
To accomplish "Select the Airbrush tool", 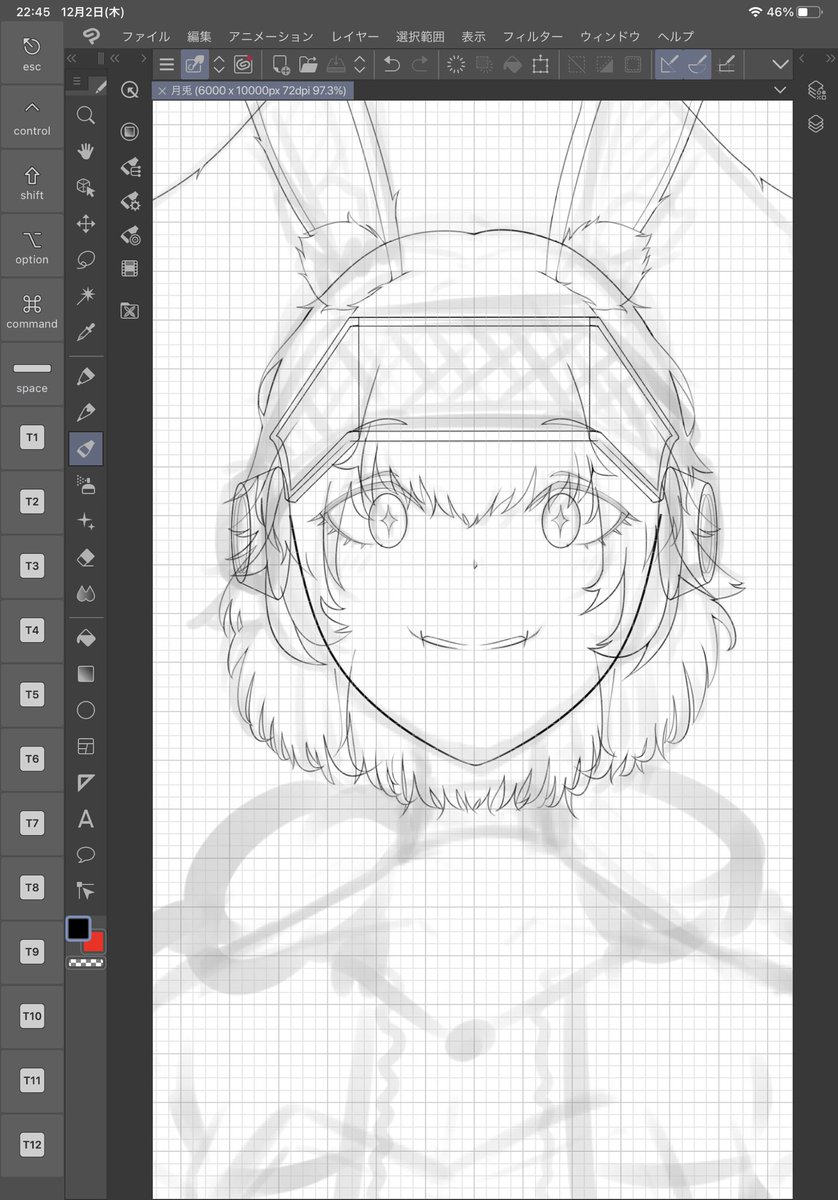I will pyautogui.click(x=86, y=485).
